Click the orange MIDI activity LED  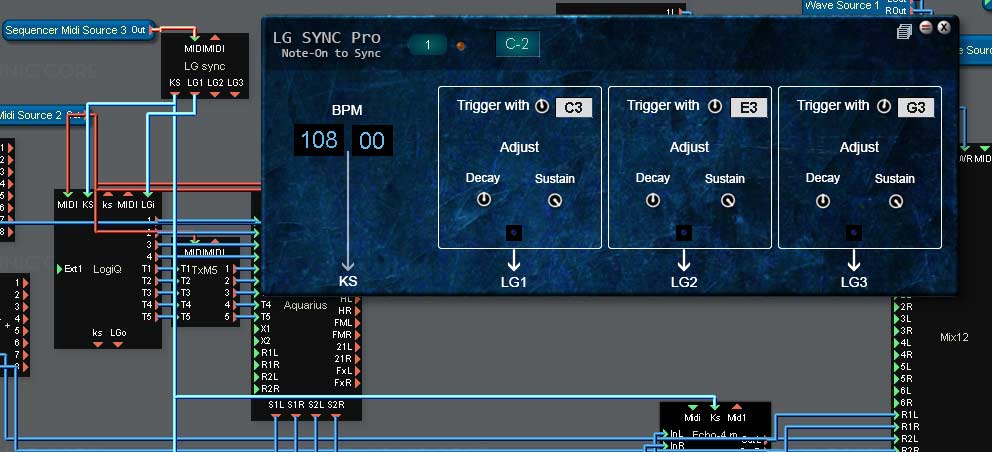(x=461, y=46)
